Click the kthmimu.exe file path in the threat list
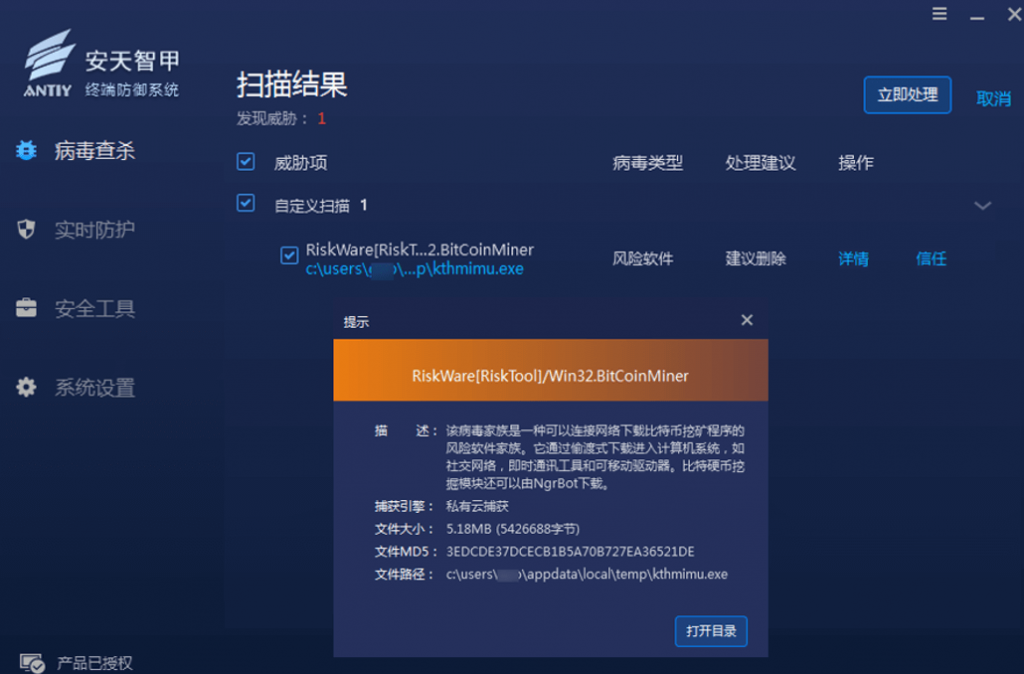The height and width of the screenshot is (674, 1024). [414, 269]
